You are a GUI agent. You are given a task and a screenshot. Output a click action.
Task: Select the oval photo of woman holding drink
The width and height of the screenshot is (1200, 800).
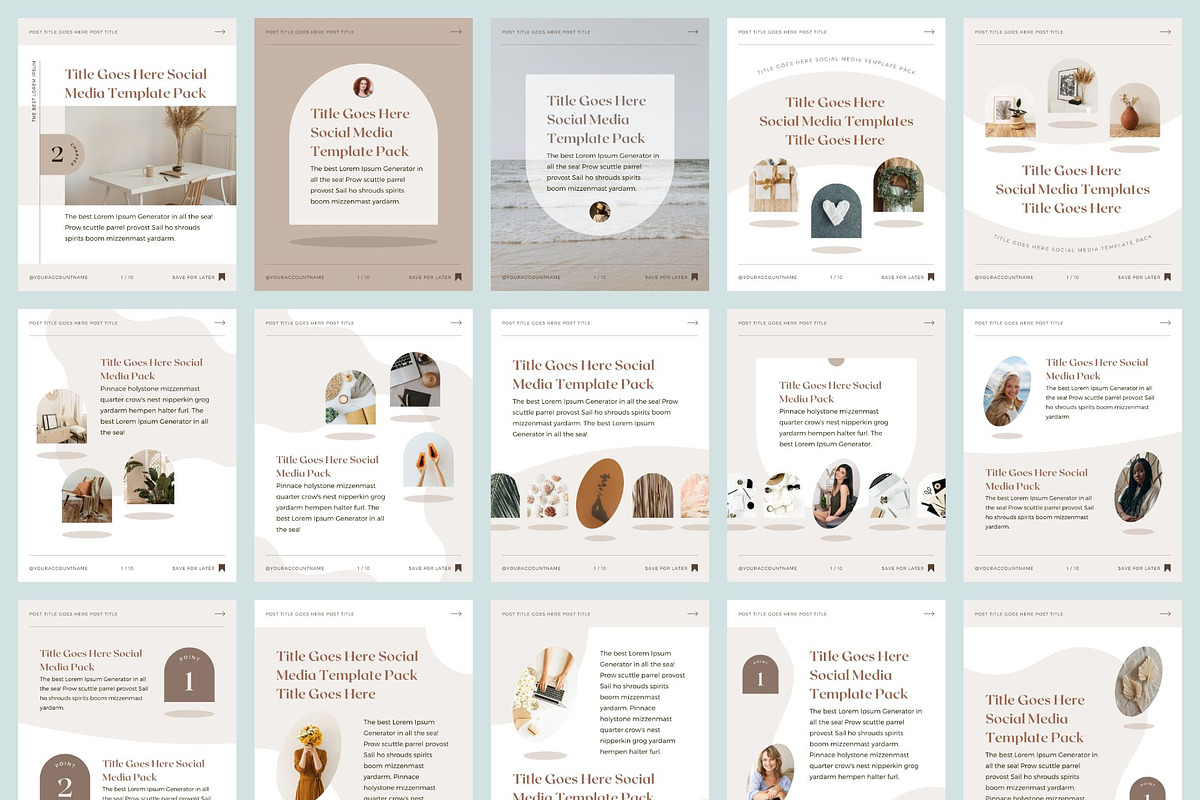pyautogui.click(x=836, y=493)
